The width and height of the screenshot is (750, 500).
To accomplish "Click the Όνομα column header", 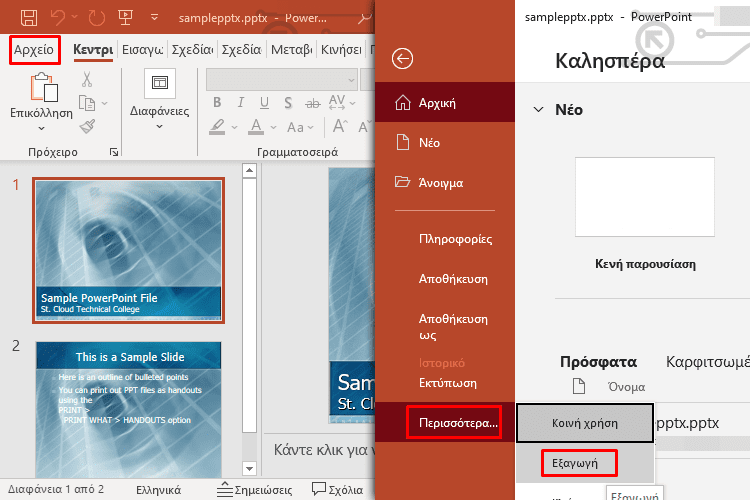I will tap(626, 387).
